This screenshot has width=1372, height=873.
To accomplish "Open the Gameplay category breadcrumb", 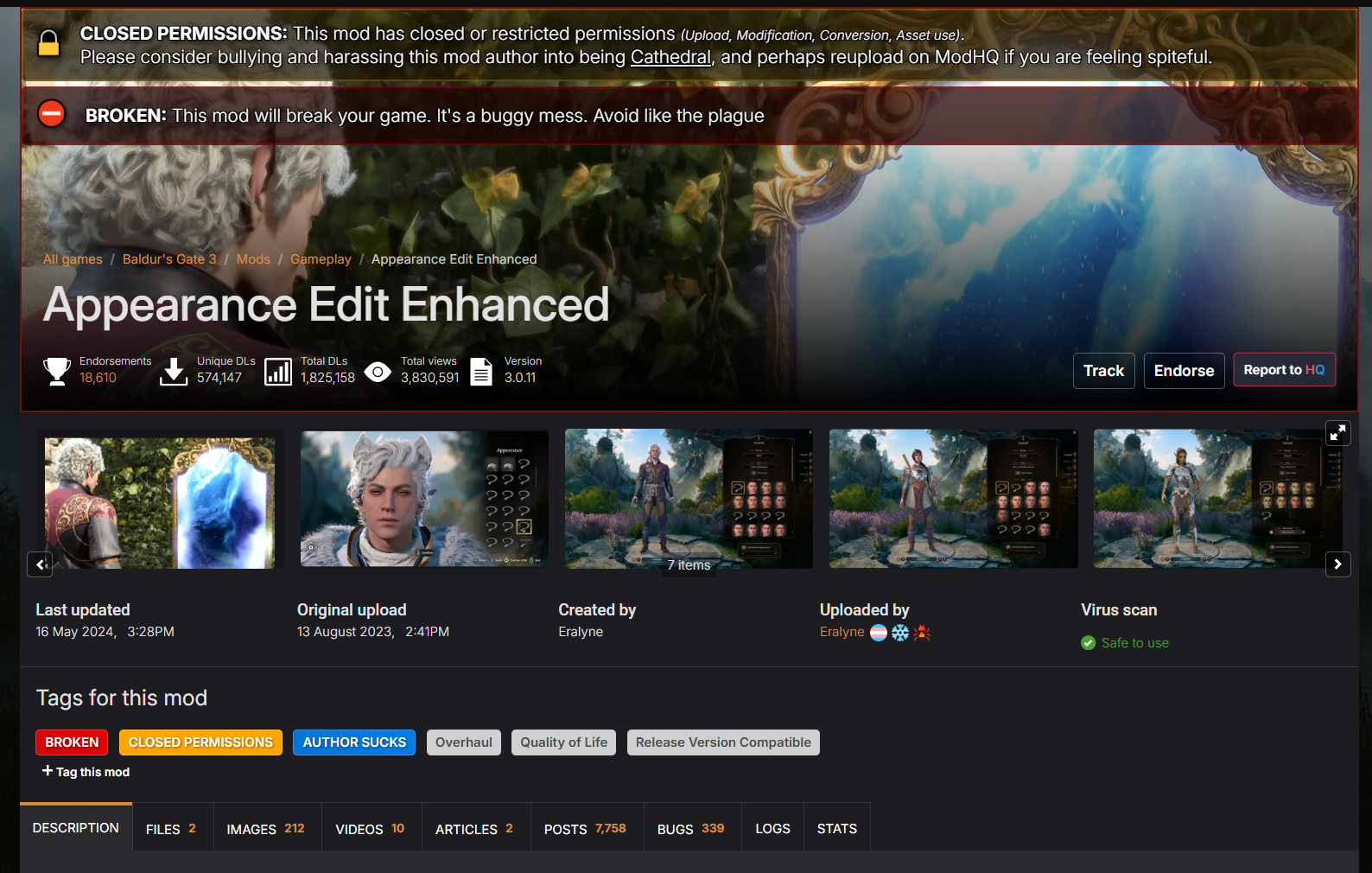I will point(321,259).
